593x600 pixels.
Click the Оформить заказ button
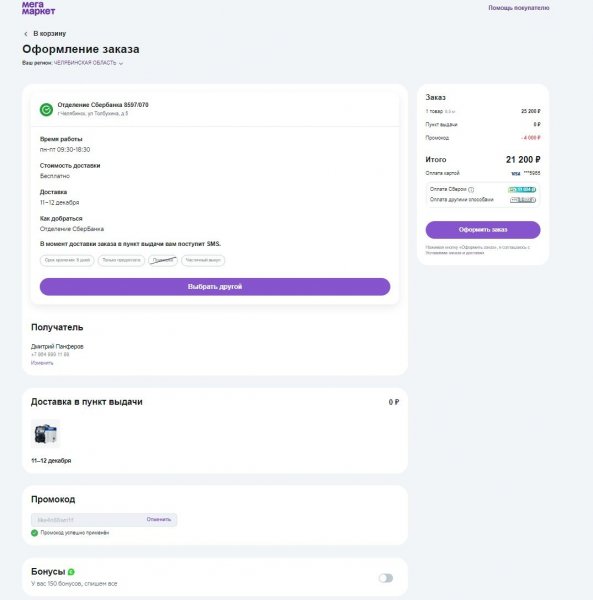click(483, 230)
